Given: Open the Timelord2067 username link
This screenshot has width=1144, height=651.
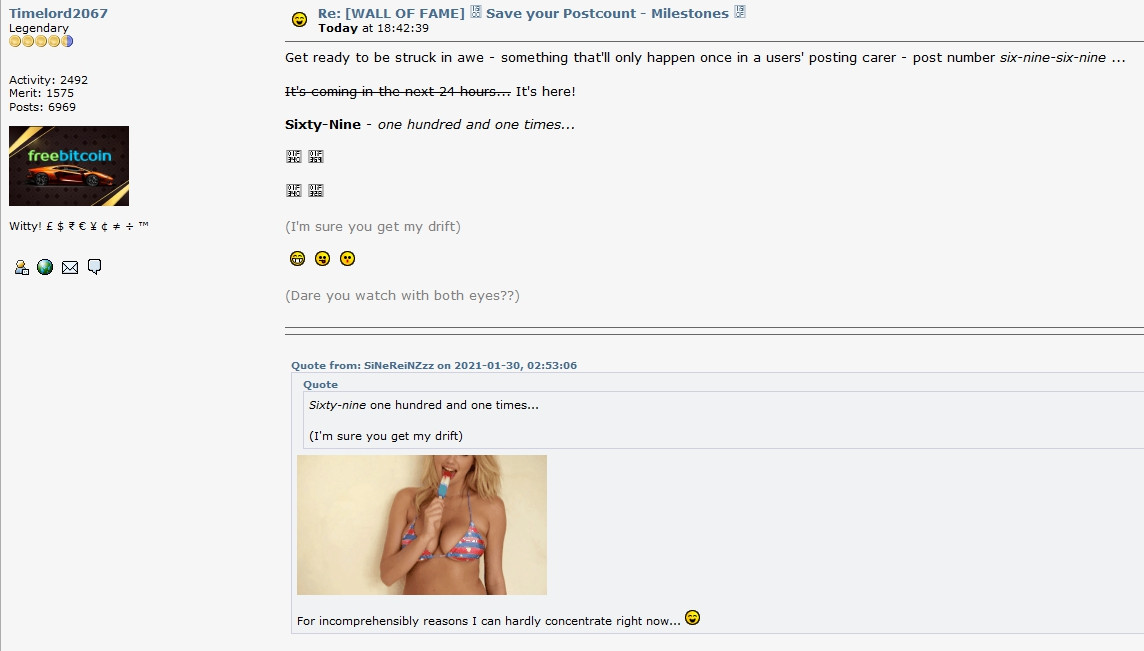Looking at the screenshot, I should 58,13.
